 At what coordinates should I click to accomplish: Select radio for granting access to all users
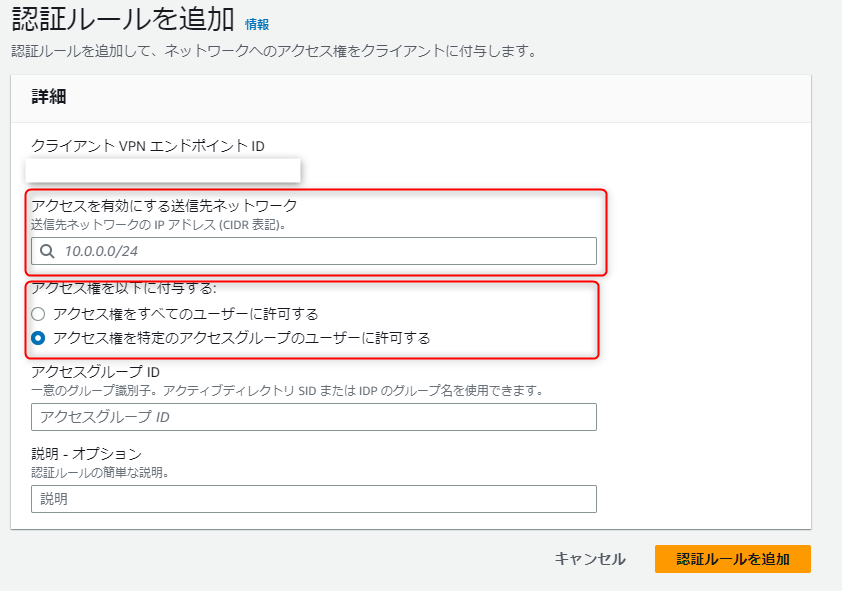click(38, 313)
